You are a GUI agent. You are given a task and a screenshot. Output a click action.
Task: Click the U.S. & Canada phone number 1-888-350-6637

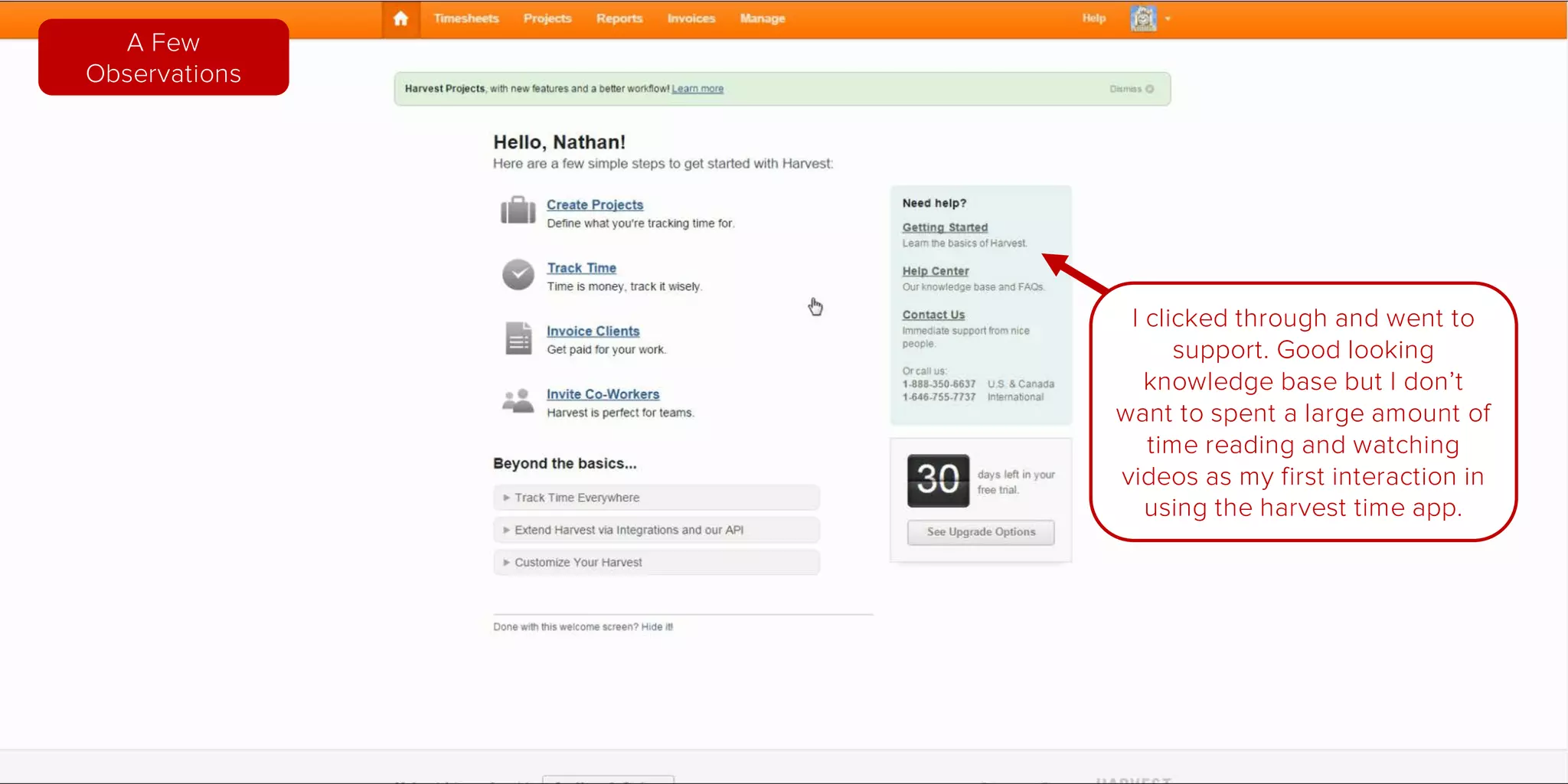[x=939, y=384]
